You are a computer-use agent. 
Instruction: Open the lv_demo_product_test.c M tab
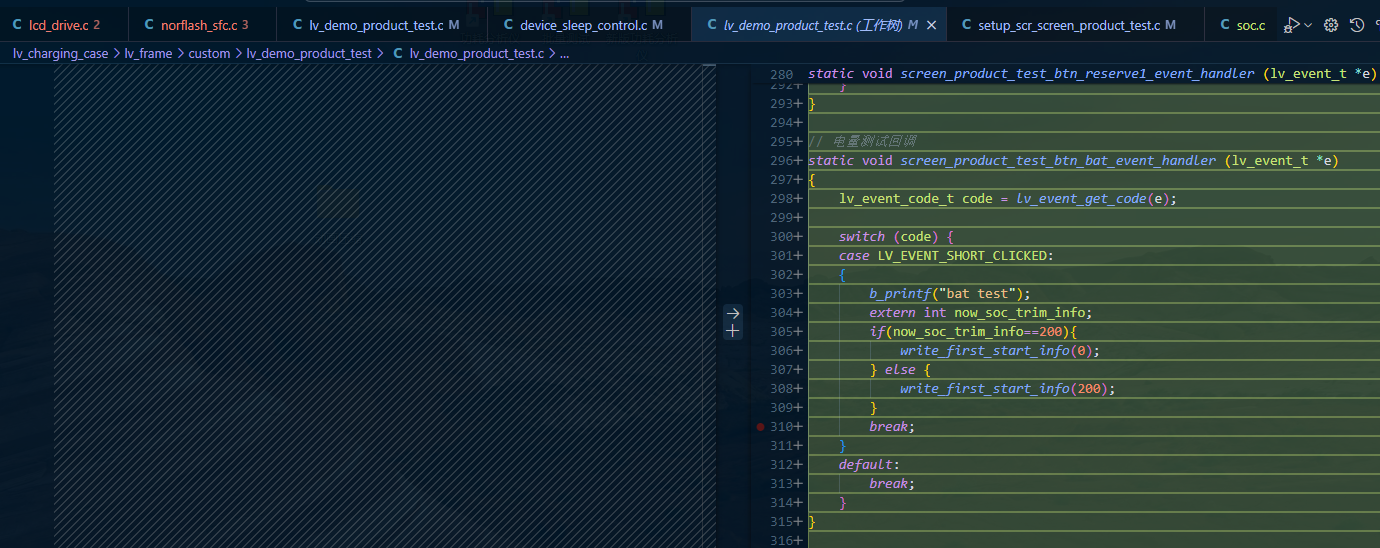pyautogui.click(x=383, y=25)
